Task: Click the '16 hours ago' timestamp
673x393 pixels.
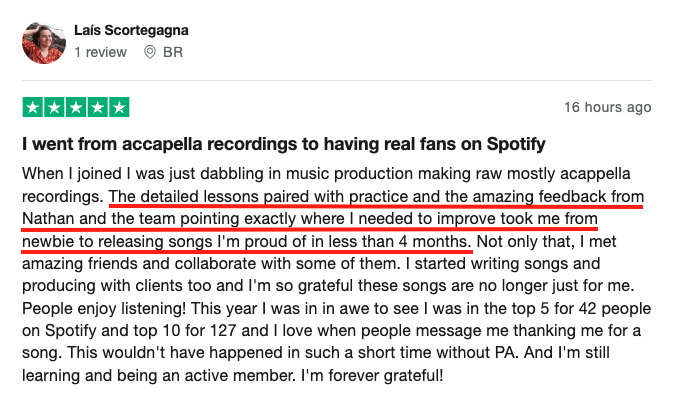Action: (x=607, y=107)
